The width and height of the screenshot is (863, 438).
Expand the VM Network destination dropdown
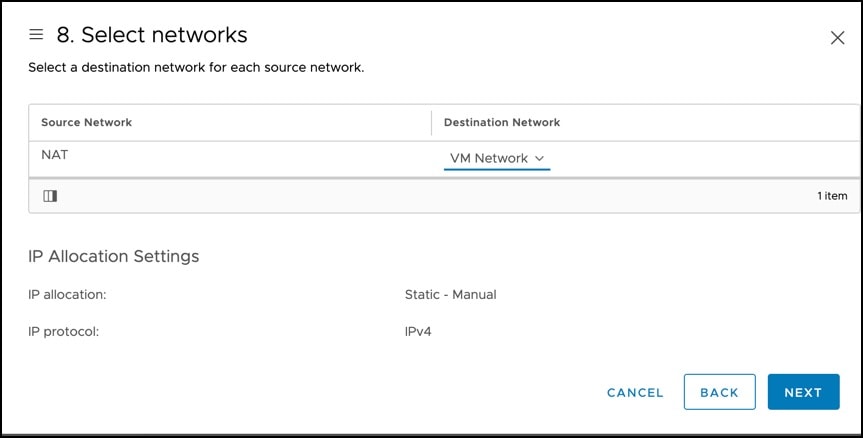[x=497, y=158]
